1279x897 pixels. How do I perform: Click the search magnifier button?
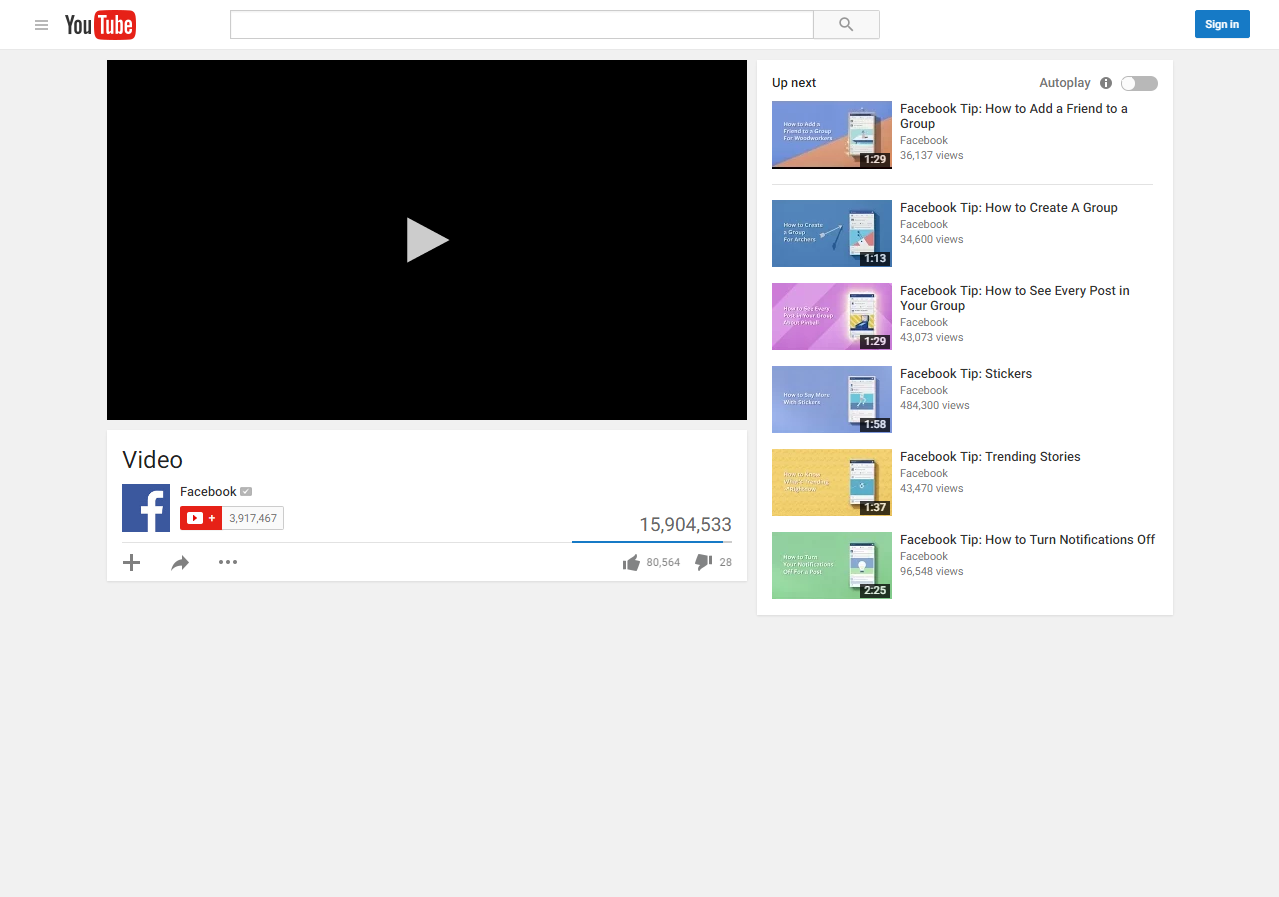coord(846,25)
